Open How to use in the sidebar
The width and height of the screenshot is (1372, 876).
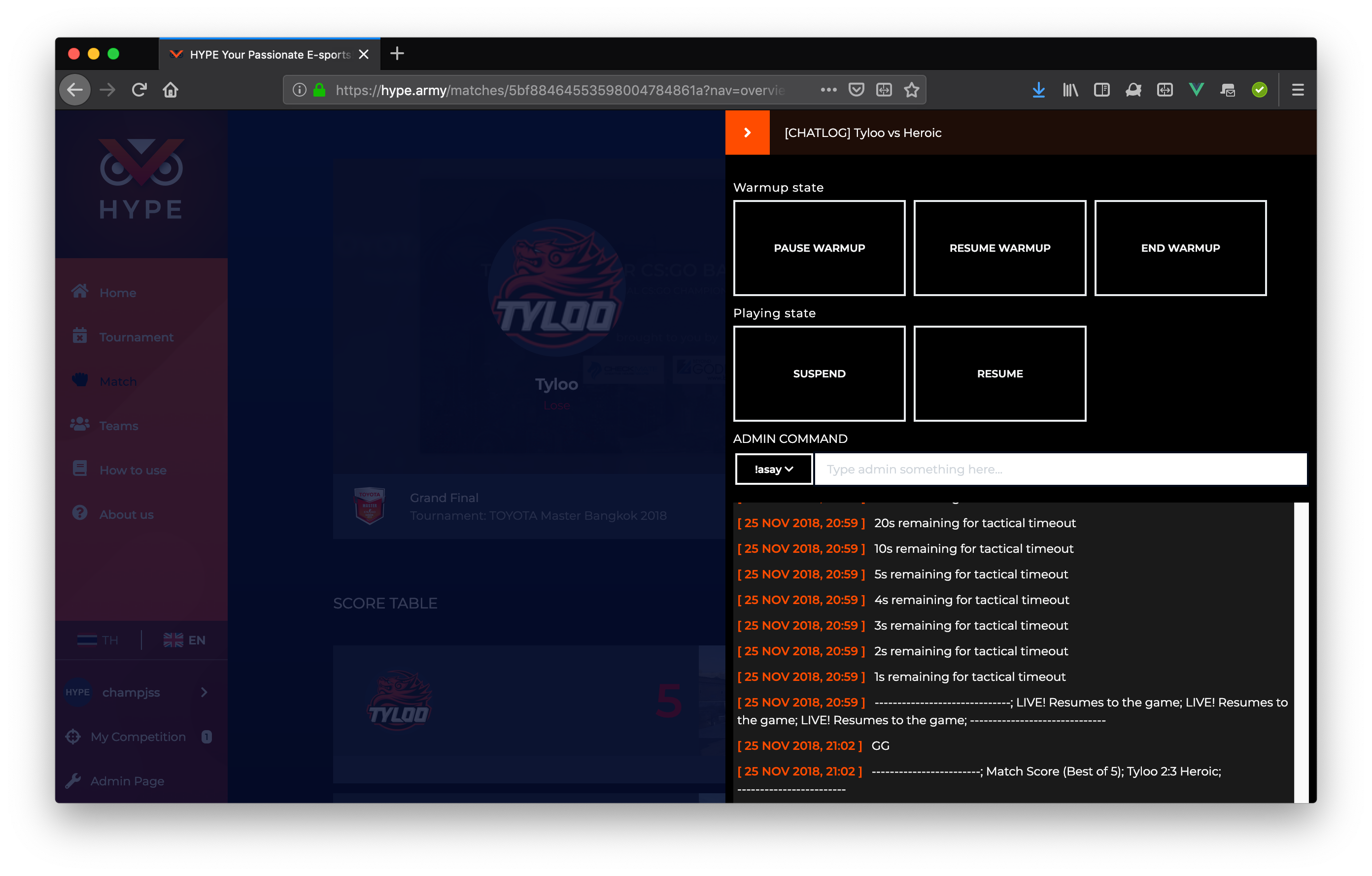[x=133, y=470]
